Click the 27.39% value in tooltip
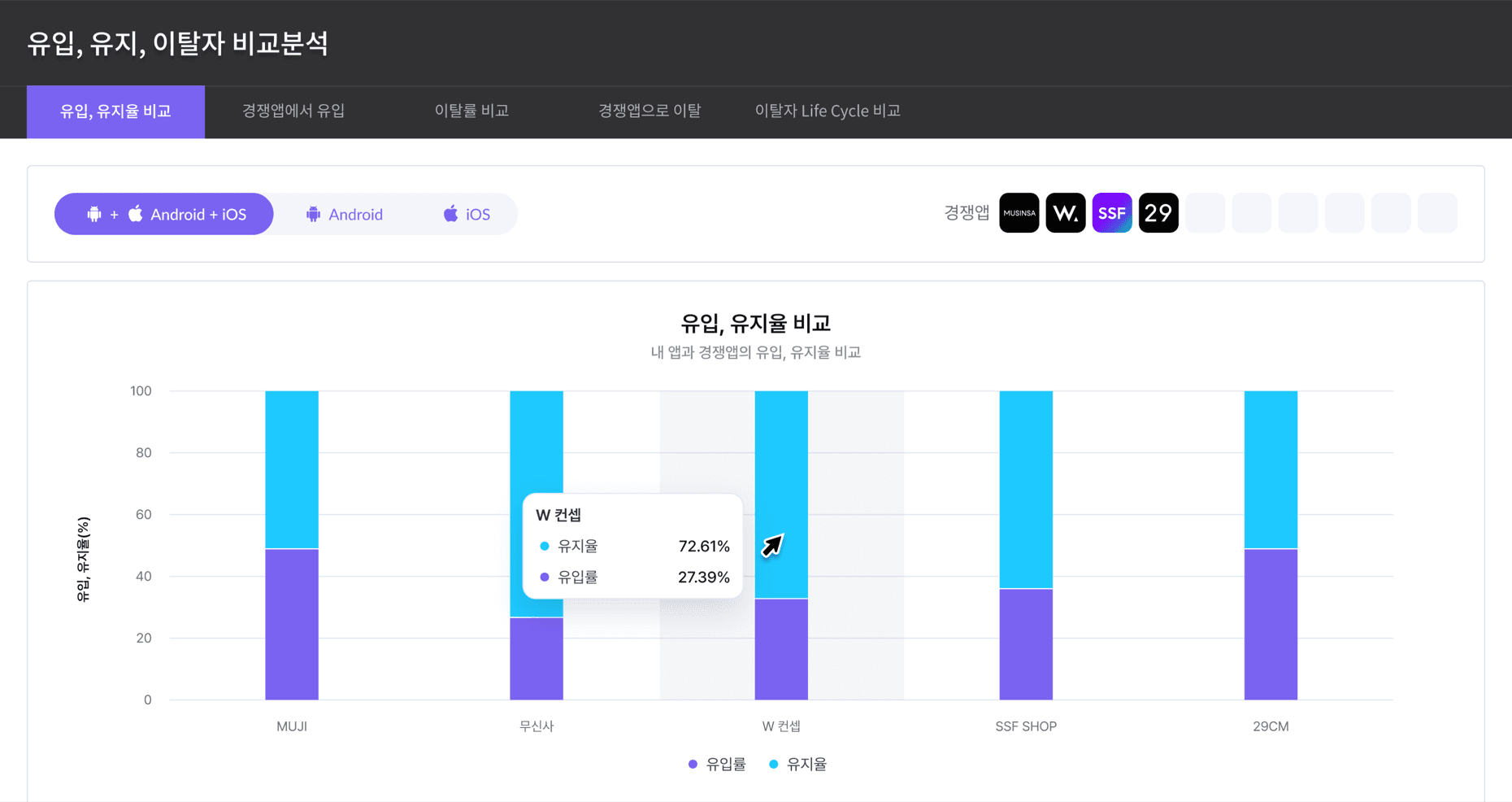 [704, 578]
